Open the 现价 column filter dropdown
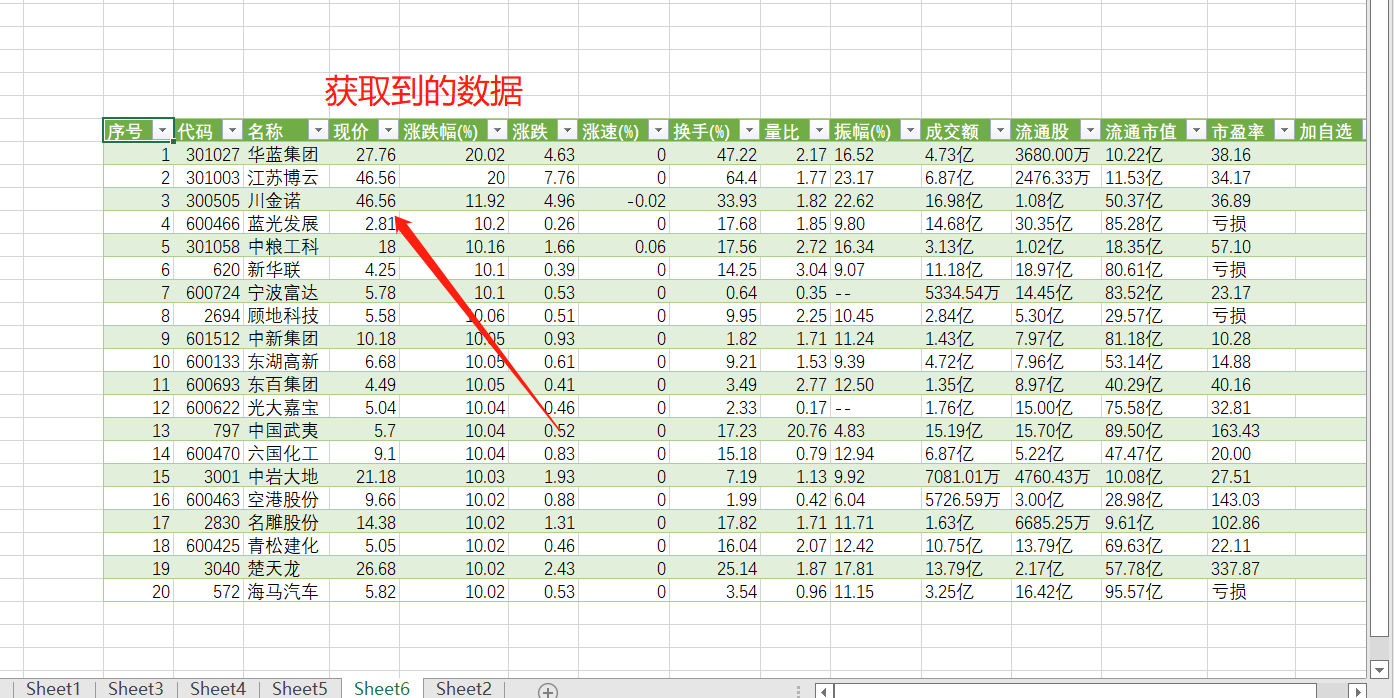1394x698 pixels. click(x=388, y=131)
